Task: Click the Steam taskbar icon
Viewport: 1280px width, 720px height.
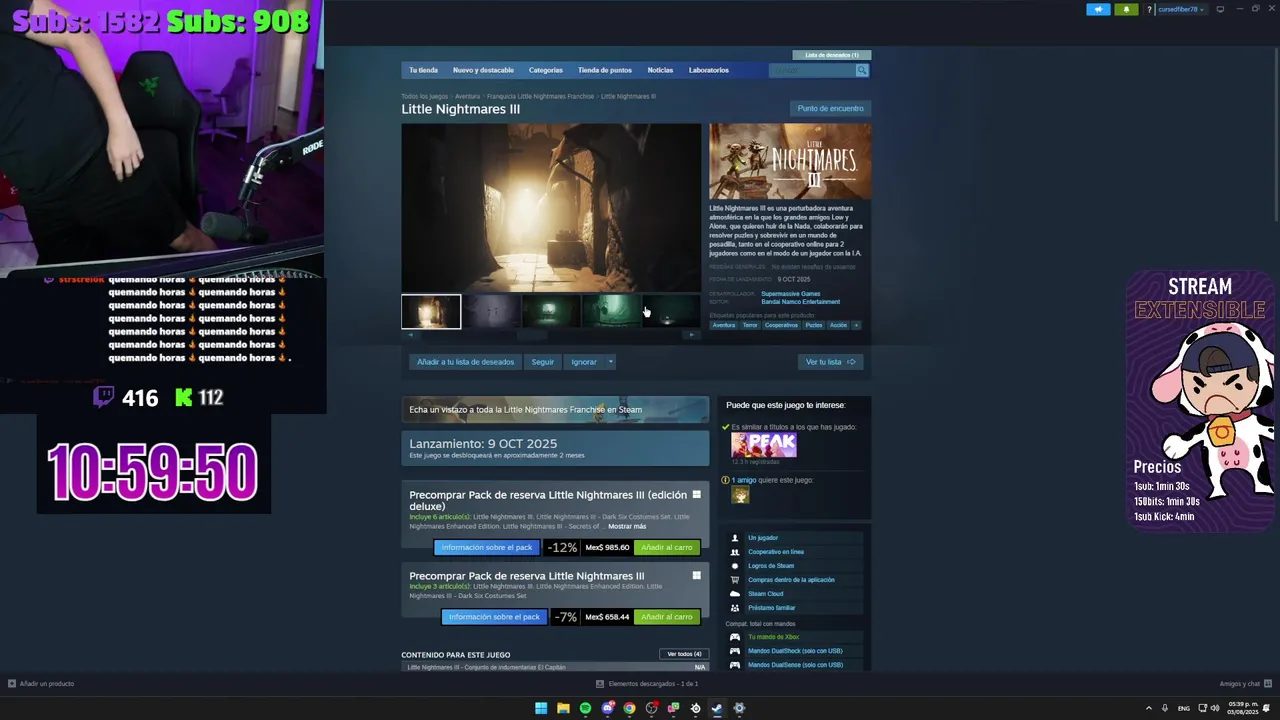Action: click(x=717, y=708)
